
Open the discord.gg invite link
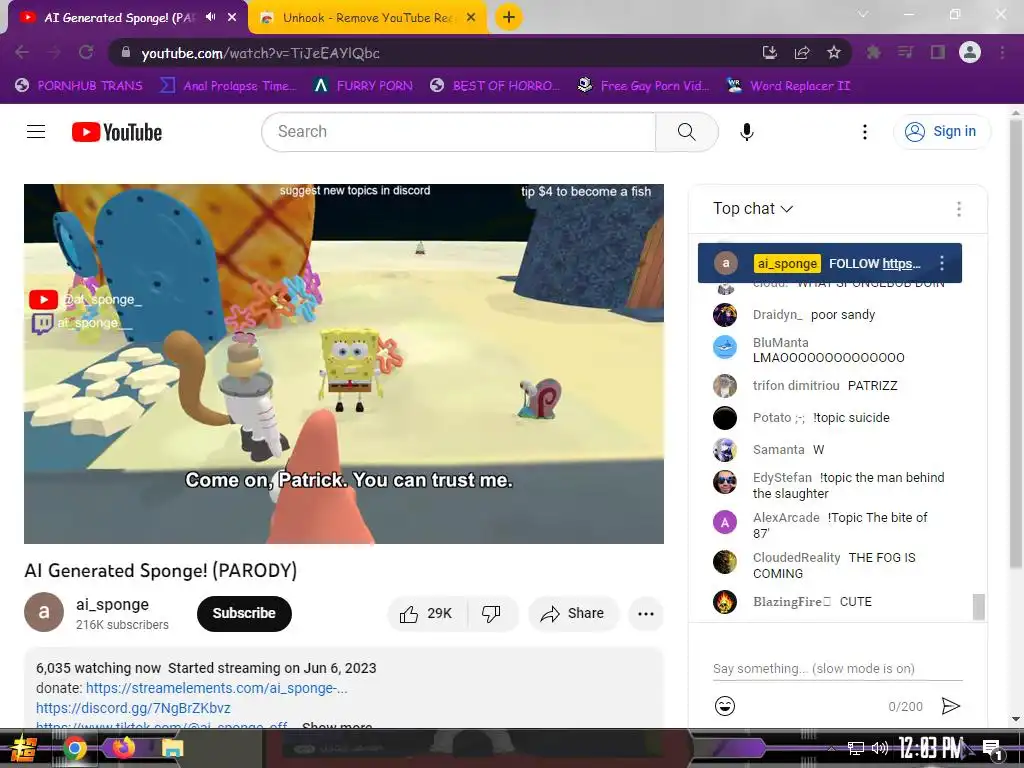pos(133,708)
